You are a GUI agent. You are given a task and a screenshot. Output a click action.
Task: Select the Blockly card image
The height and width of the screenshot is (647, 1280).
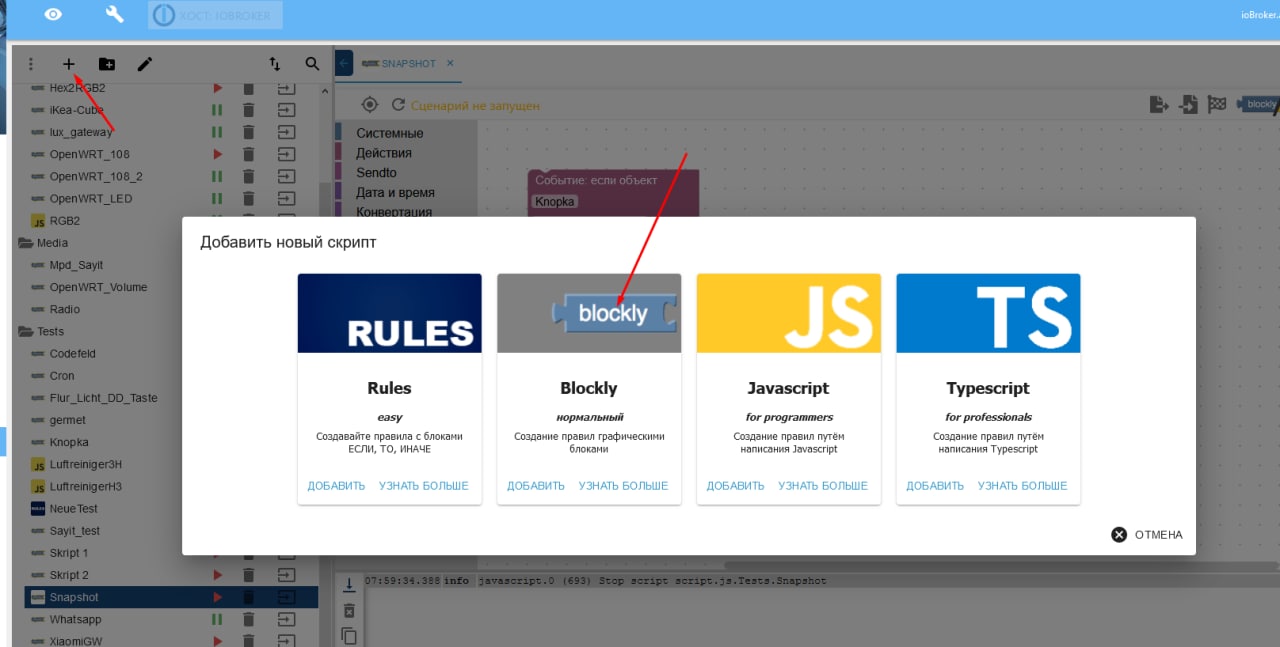tap(589, 313)
